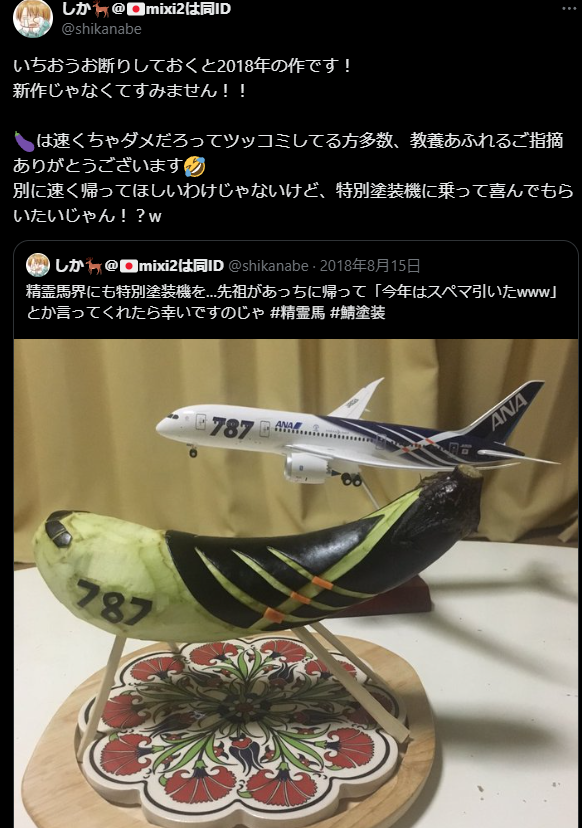Open the #精霊馬 hashtag
582x828 pixels.
pyautogui.click(x=297, y=313)
